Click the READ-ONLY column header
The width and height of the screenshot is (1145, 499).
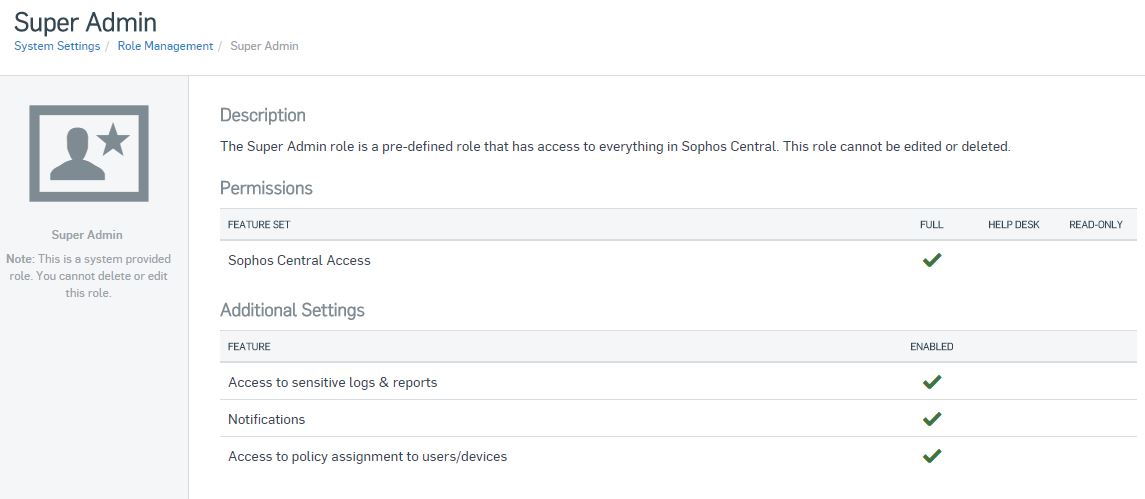pyautogui.click(x=1096, y=225)
